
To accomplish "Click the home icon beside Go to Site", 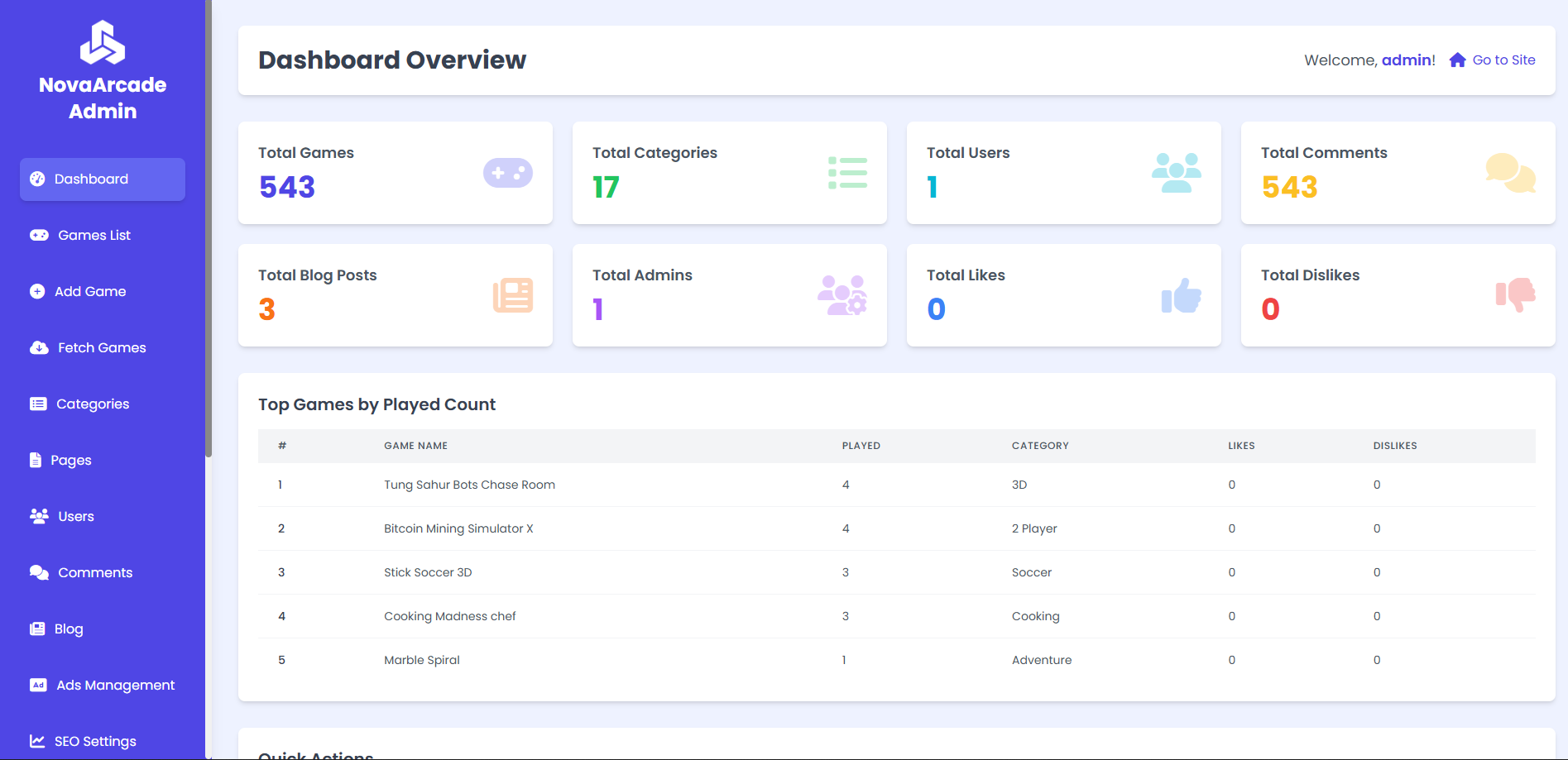I will 1457,60.
